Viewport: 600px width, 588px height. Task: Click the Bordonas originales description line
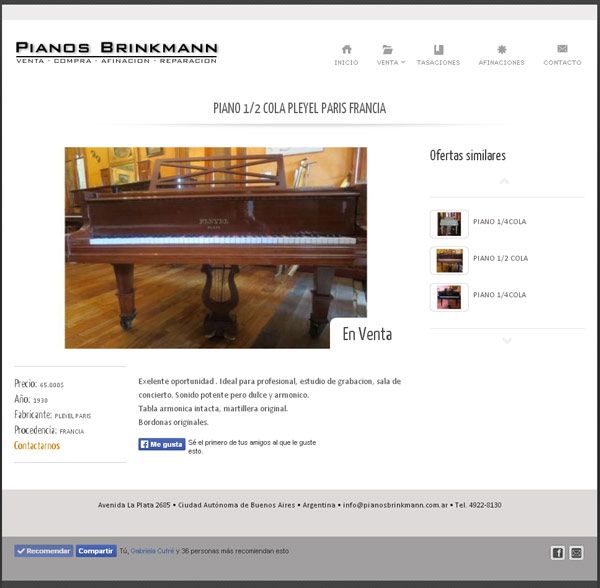[x=173, y=422]
